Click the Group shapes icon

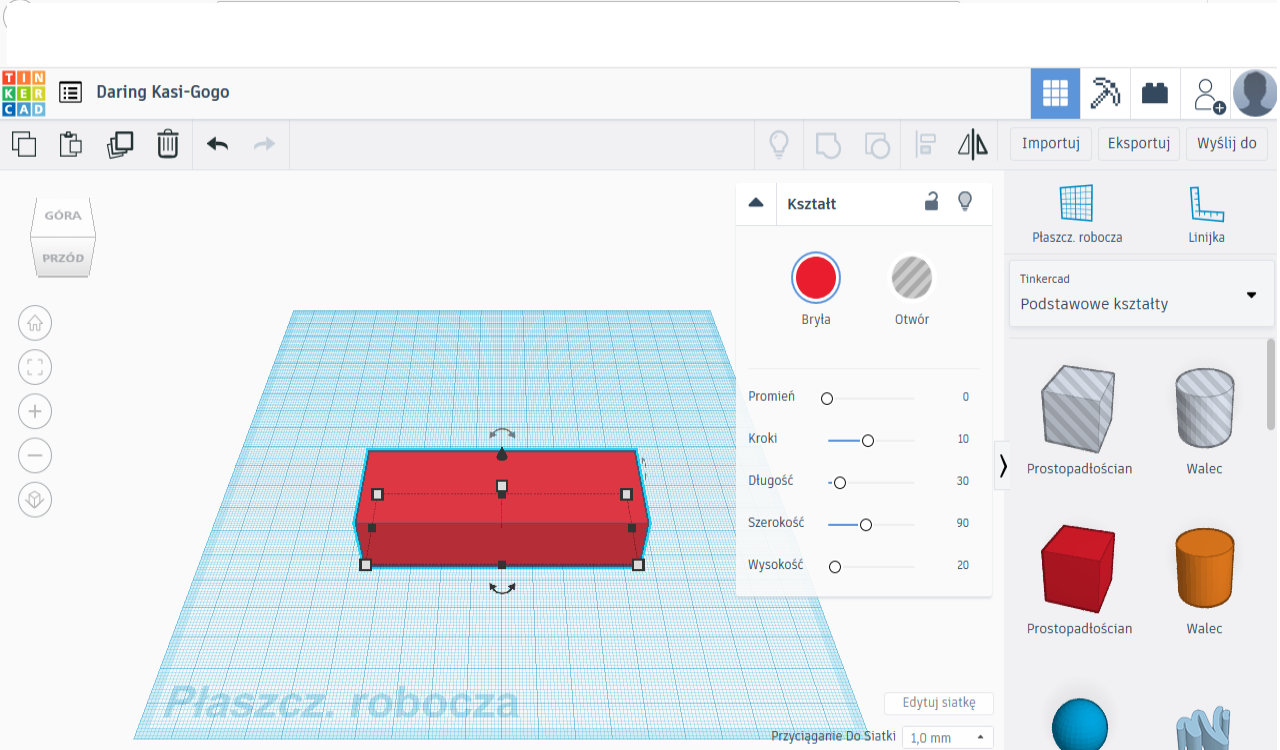pos(828,145)
